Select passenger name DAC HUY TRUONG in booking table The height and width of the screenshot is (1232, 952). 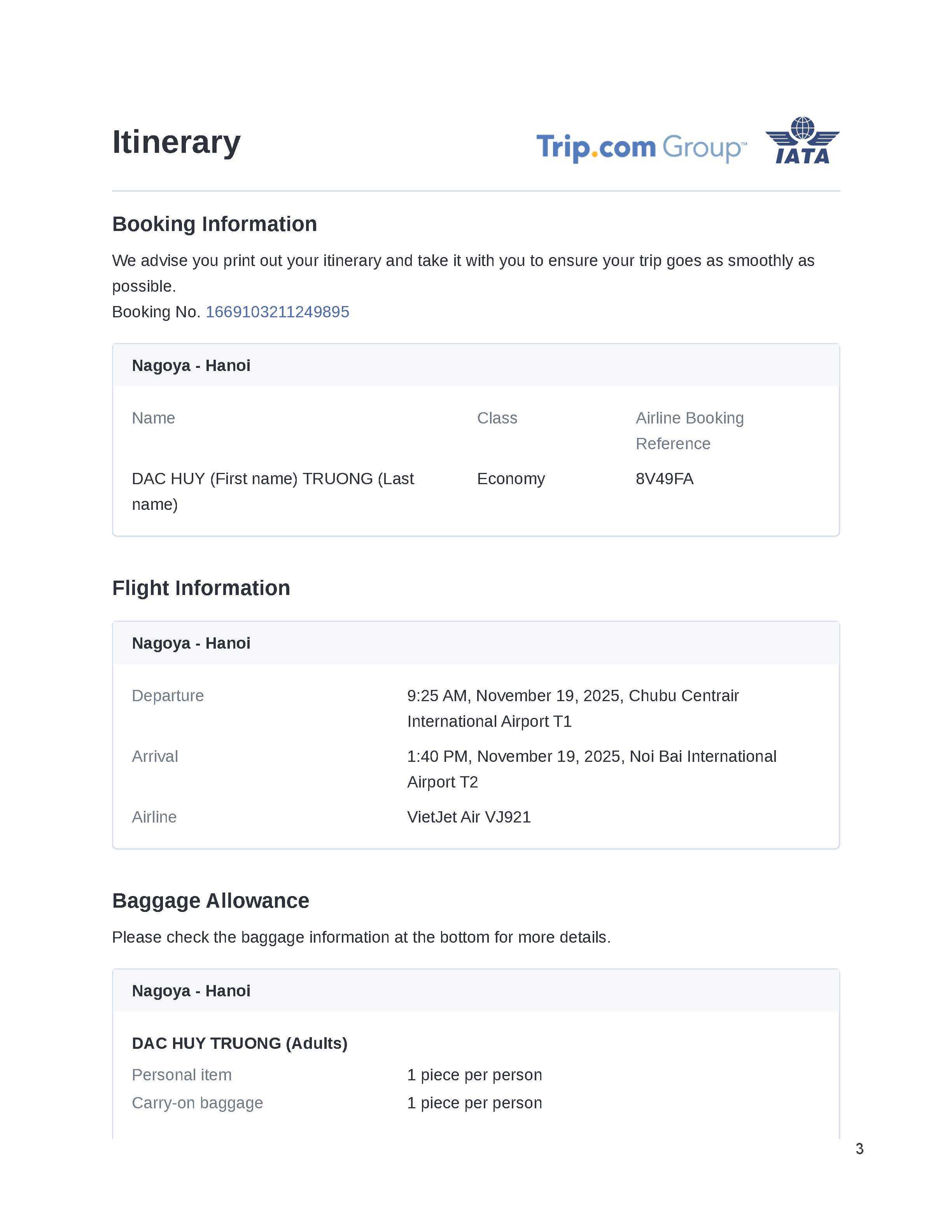272,491
